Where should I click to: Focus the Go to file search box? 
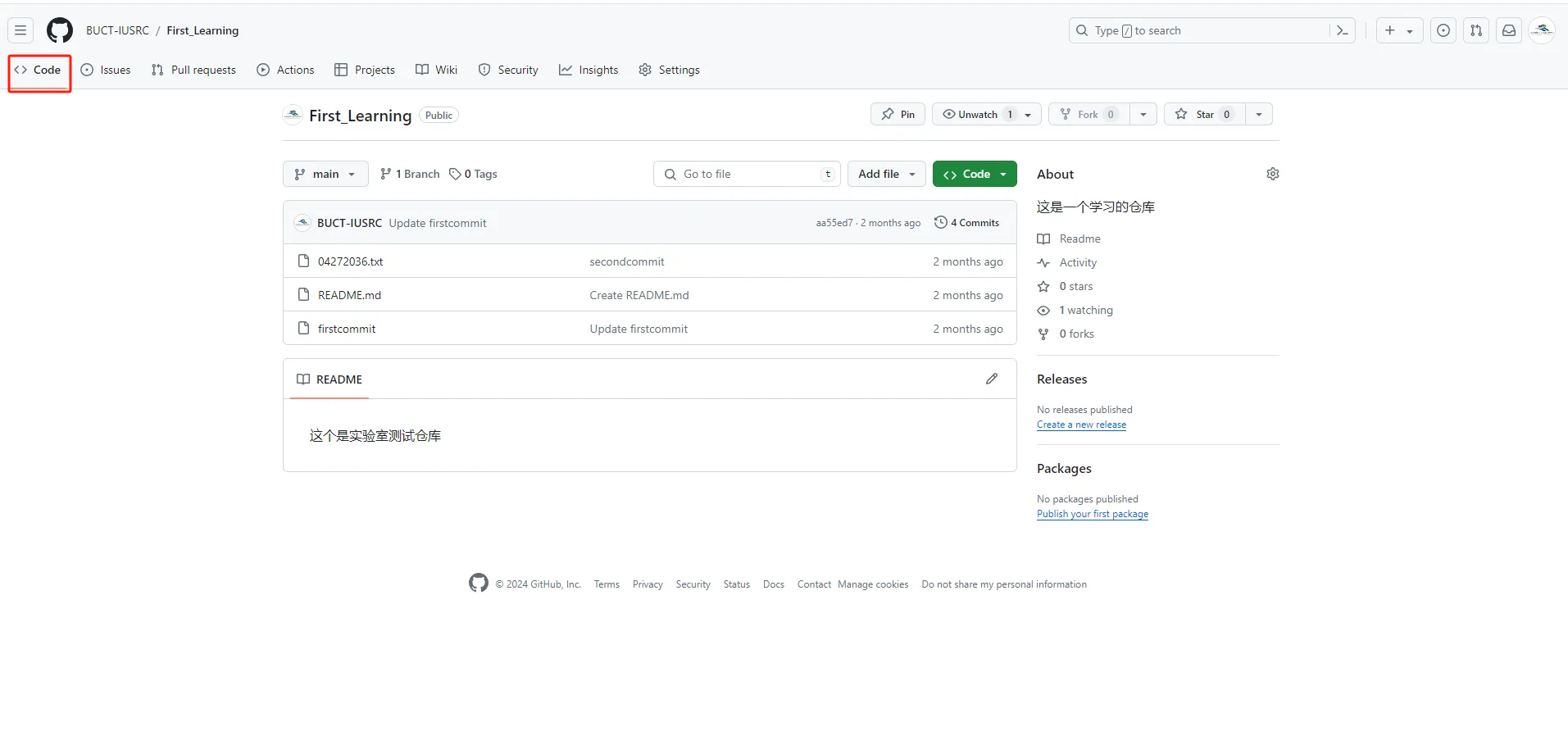point(747,174)
